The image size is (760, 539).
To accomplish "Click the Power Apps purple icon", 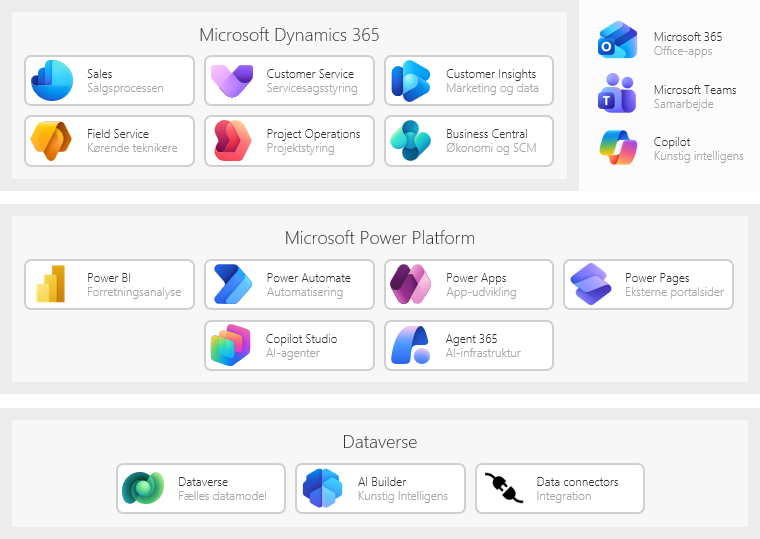I will click(x=411, y=284).
